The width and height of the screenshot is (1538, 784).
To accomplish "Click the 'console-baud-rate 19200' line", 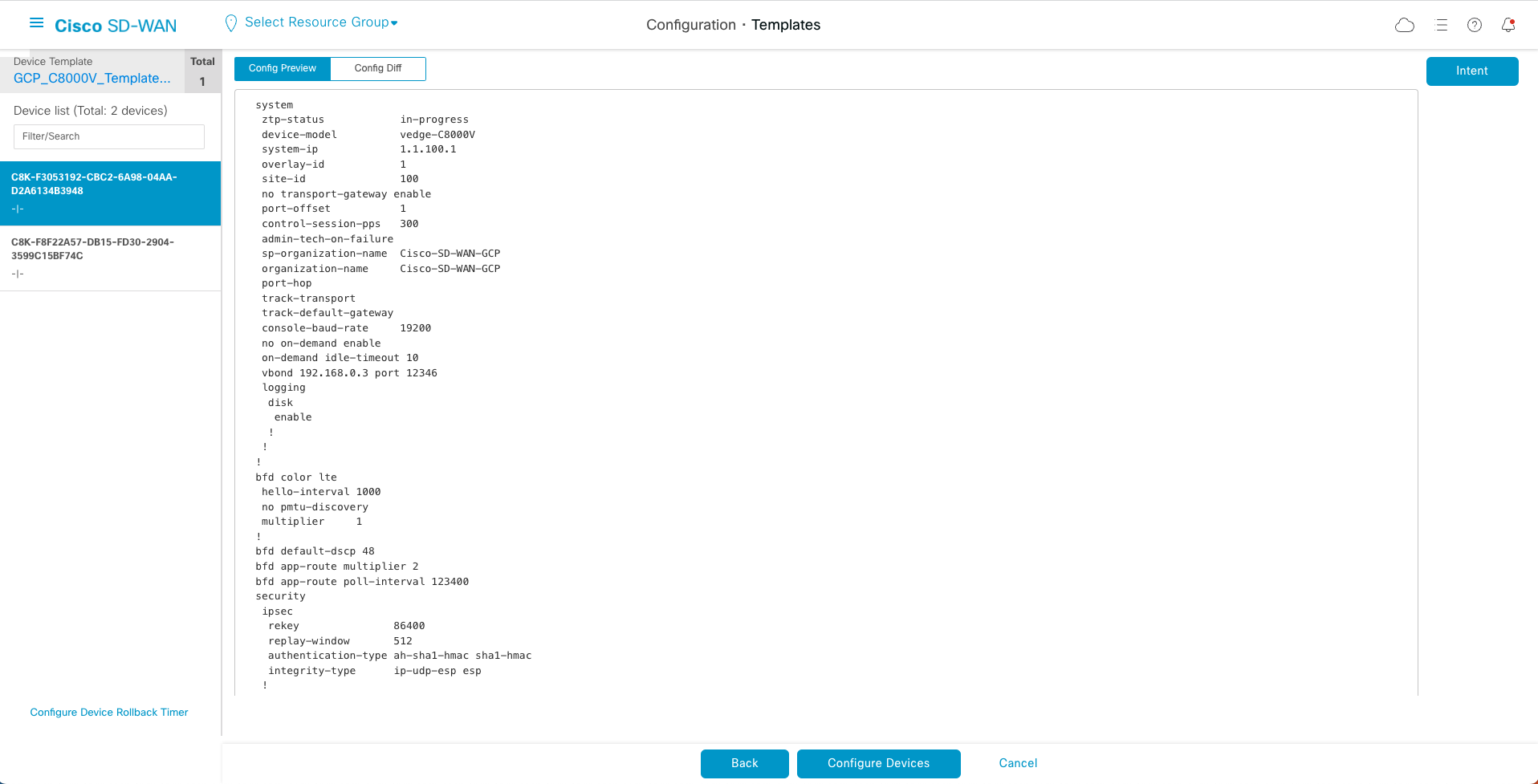I will [x=346, y=328].
